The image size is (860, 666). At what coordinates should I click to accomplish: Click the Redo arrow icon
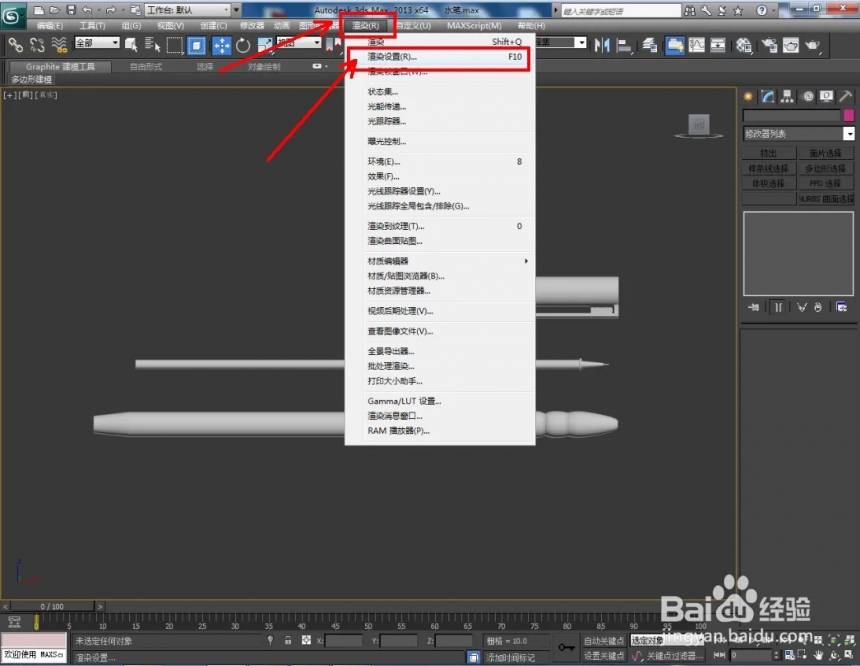[110, 10]
